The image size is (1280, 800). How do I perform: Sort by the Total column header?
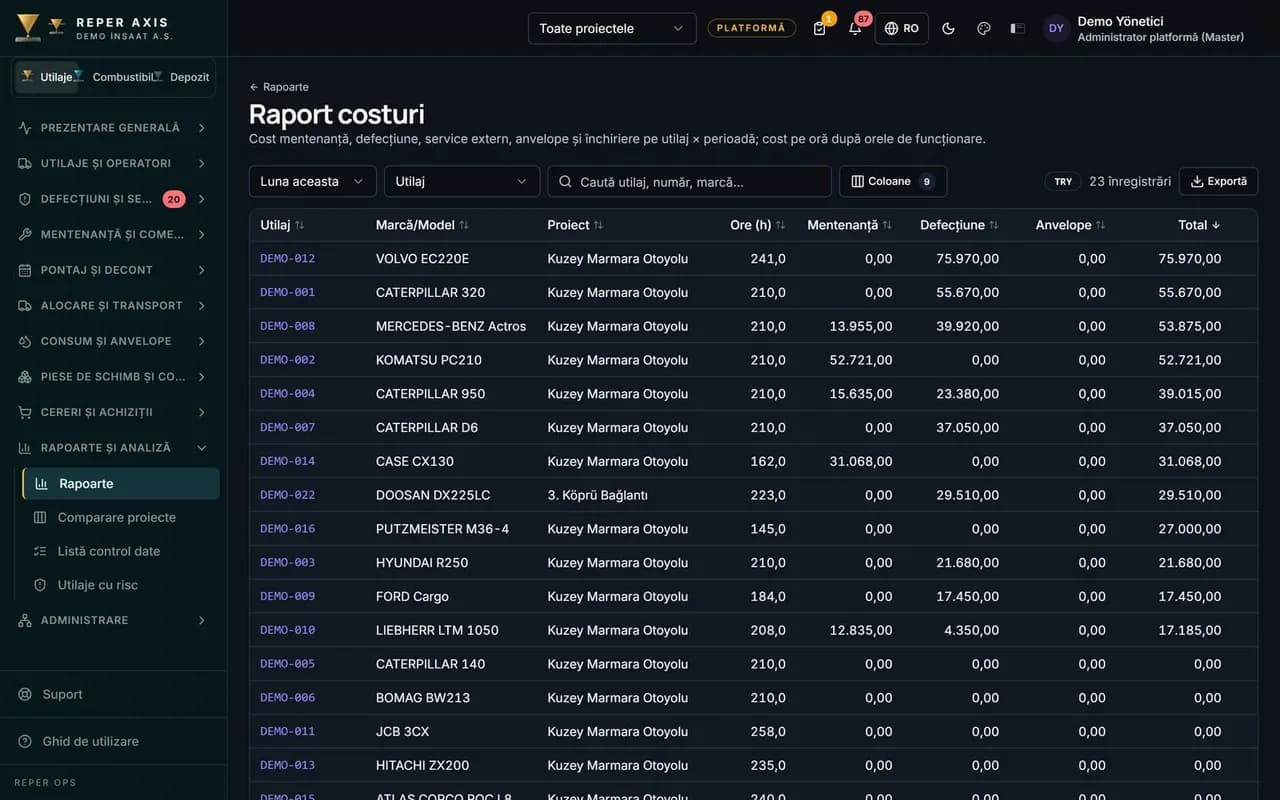click(x=1199, y=225)
